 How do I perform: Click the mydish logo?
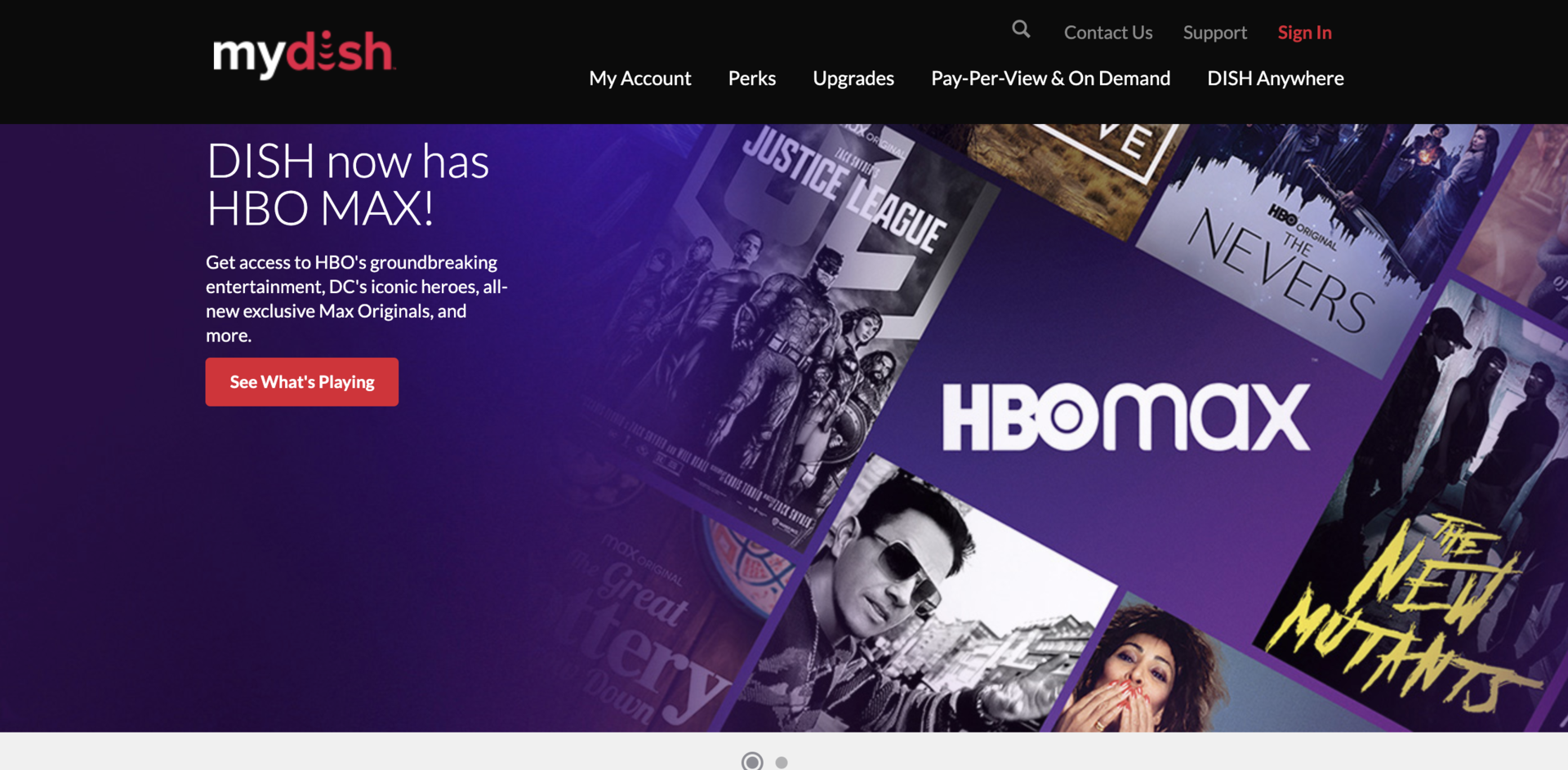click(x=303, y=54)
